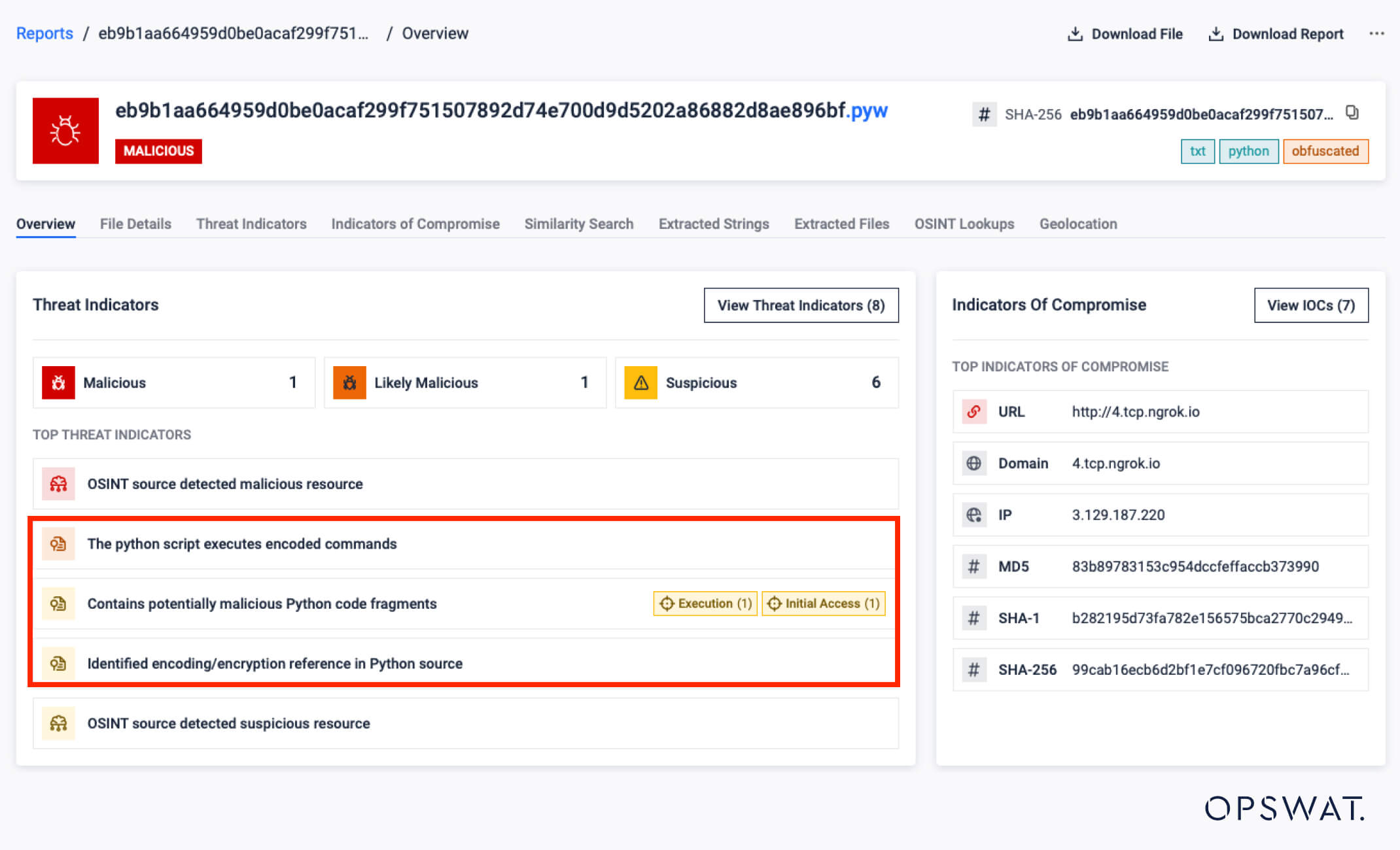Click the obfuscated tag label
The height and width of the screenshot is (850, 1400).
pos(1325,151)
